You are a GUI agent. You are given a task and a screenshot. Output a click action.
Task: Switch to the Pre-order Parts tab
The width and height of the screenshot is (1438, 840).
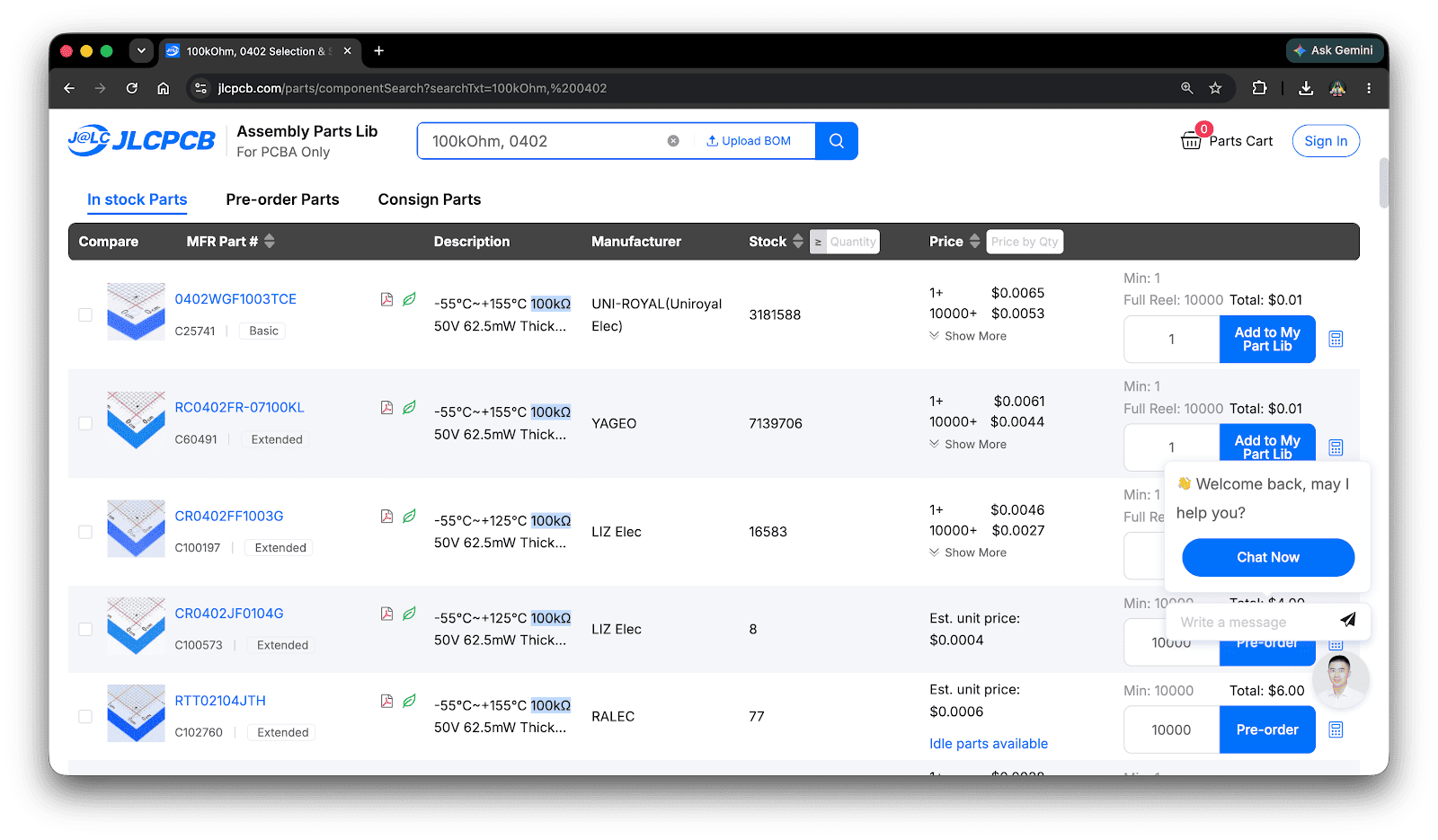283,199
